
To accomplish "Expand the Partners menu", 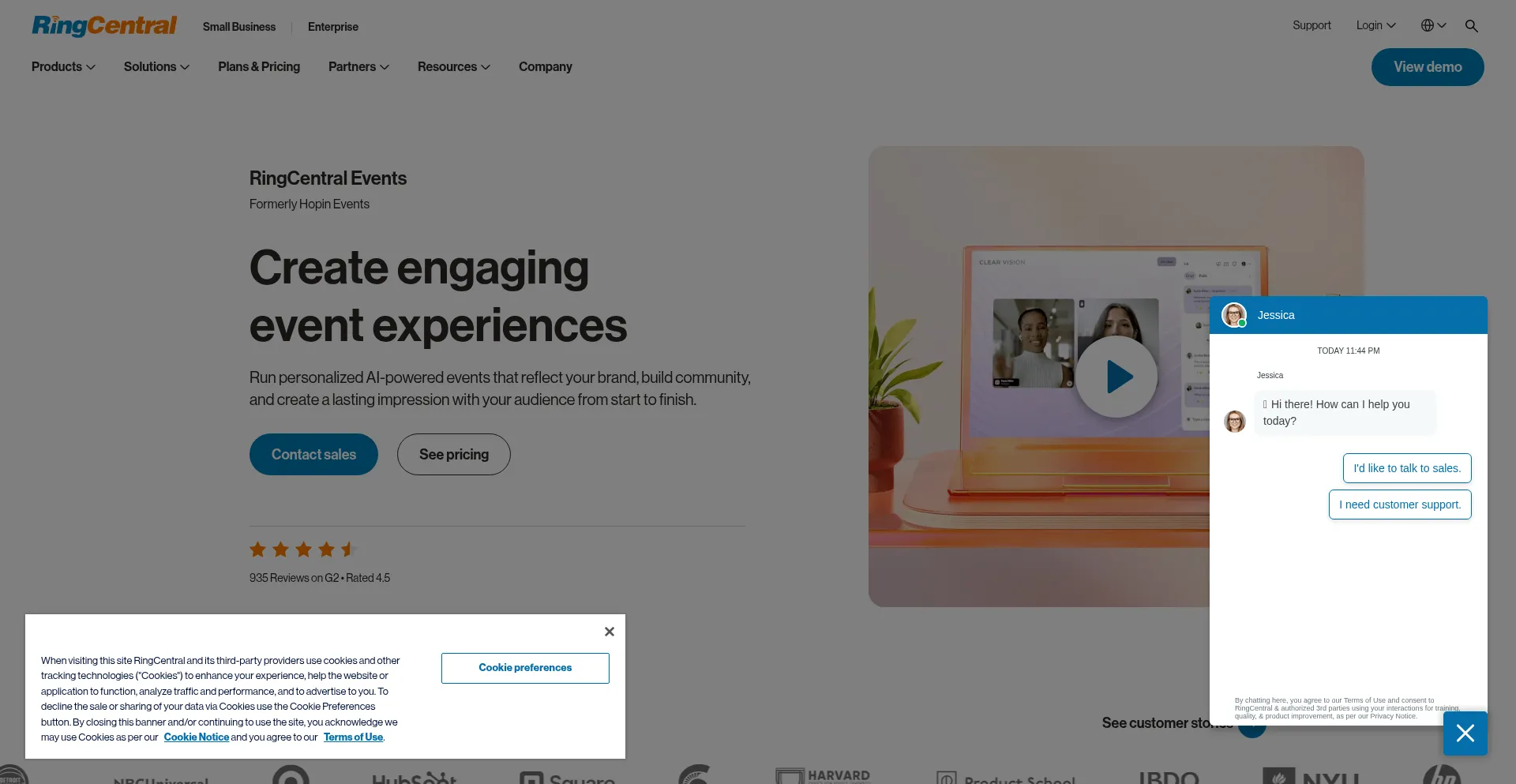I will [x=358, y=67].
